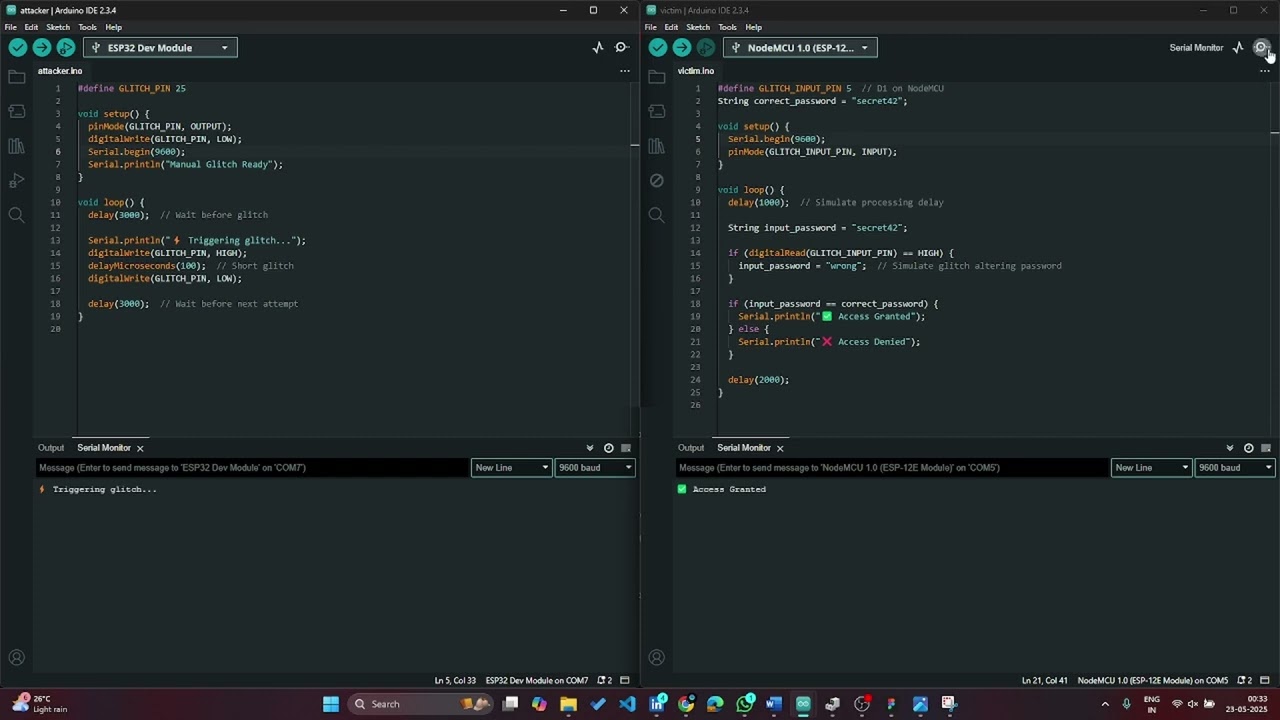Image resolution: width=1280 pixels, height=720 pixels.
Task: Clear serial output in attacker window
Action: pos(626,448)
